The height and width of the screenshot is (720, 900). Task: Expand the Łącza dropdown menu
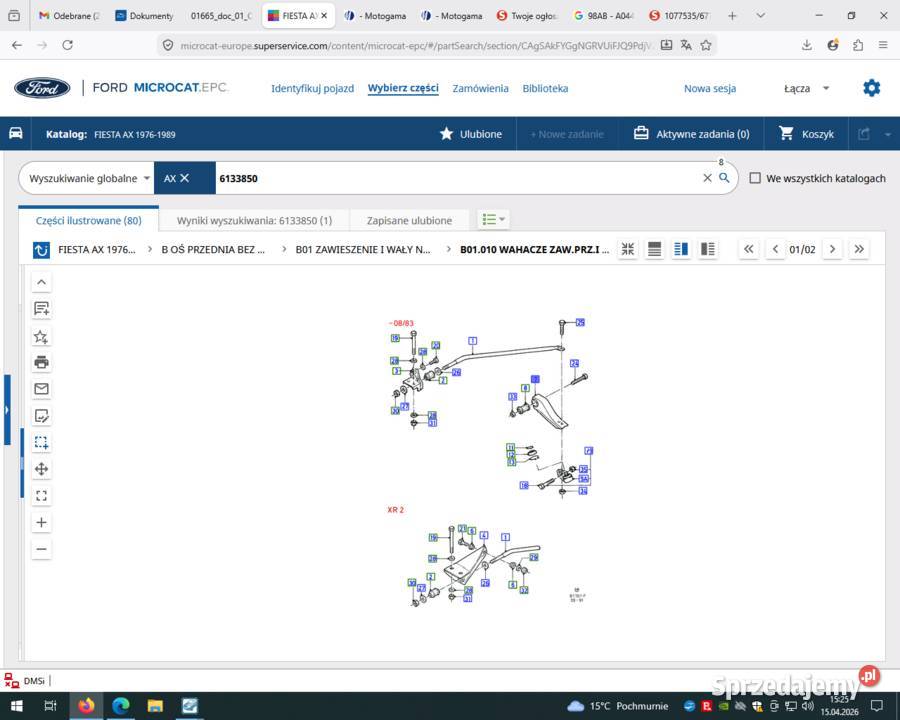click(x=807, y=88)
